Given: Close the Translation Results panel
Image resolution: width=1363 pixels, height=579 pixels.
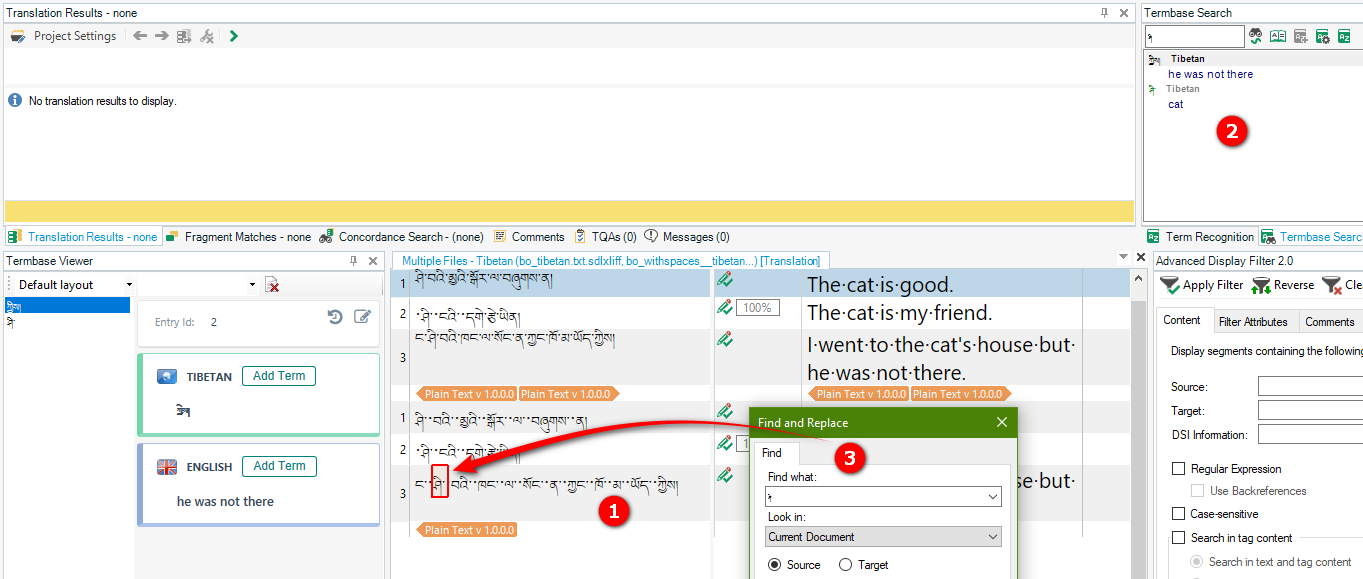Looking at the screenshot, I should point(1124,13).
